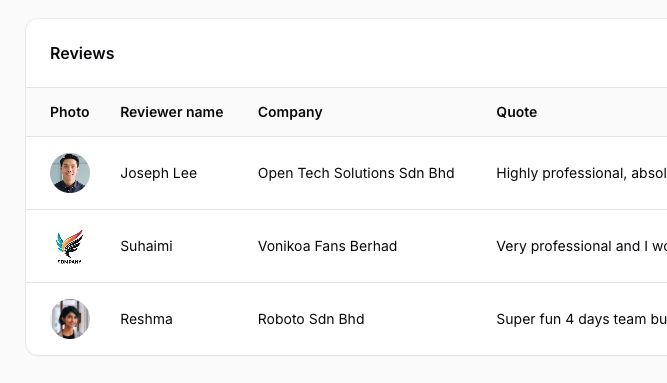This screenshot has height=383, width=667.
Task: Click Open Tech Solutions Sdn Bhd cell
Action: (x=356, y=173)
